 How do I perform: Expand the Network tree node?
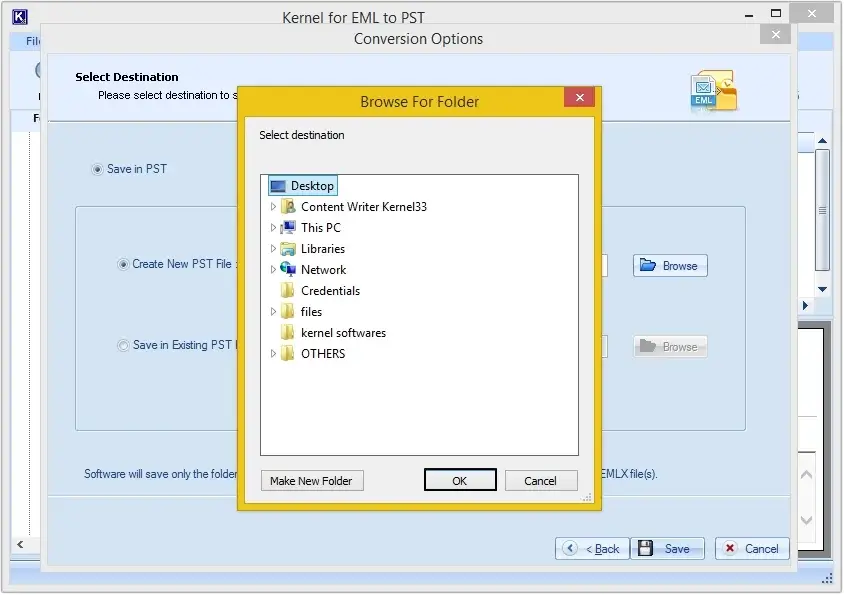pyautogui.click(x=273, y=270)
